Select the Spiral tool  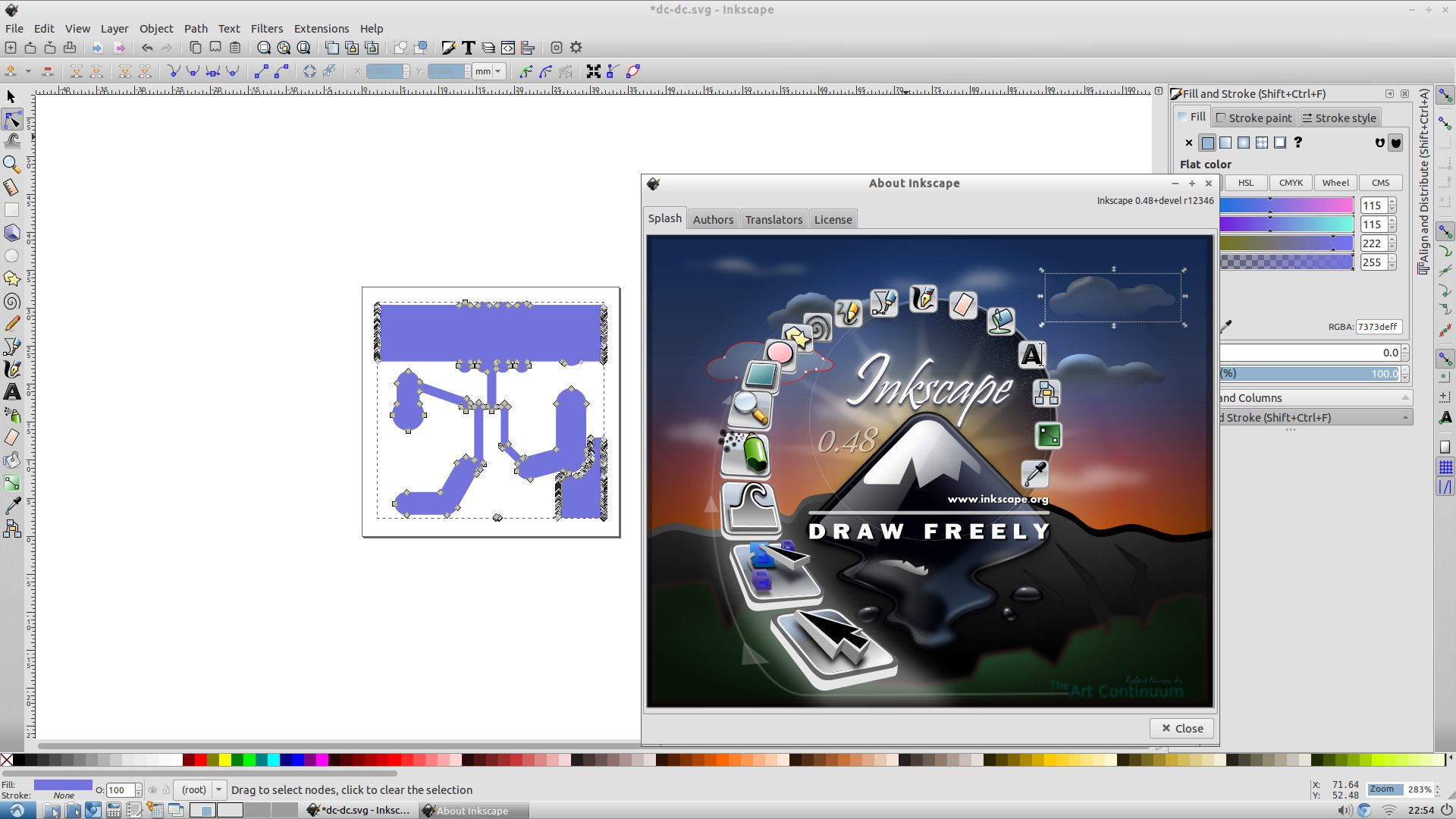click(x=12, y=301)
